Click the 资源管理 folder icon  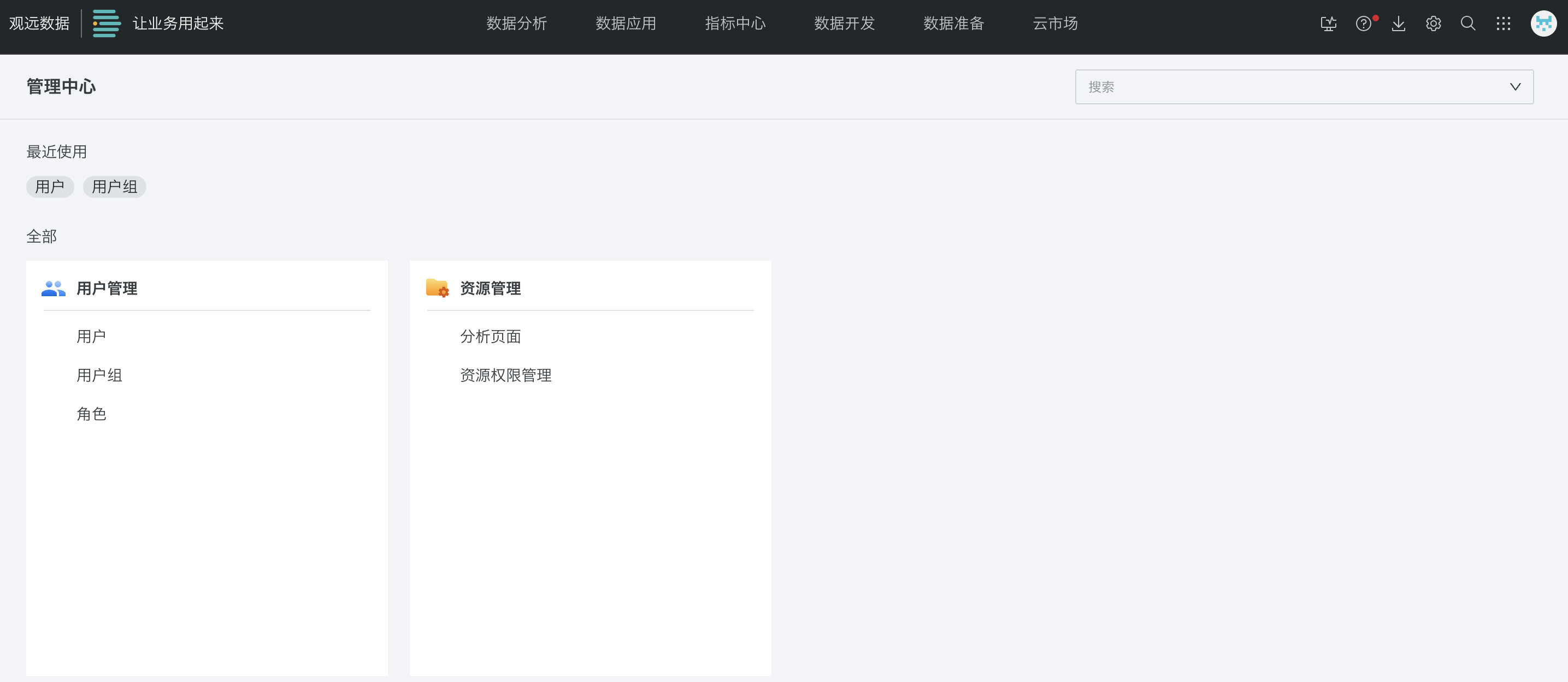(x=437, y=288)
